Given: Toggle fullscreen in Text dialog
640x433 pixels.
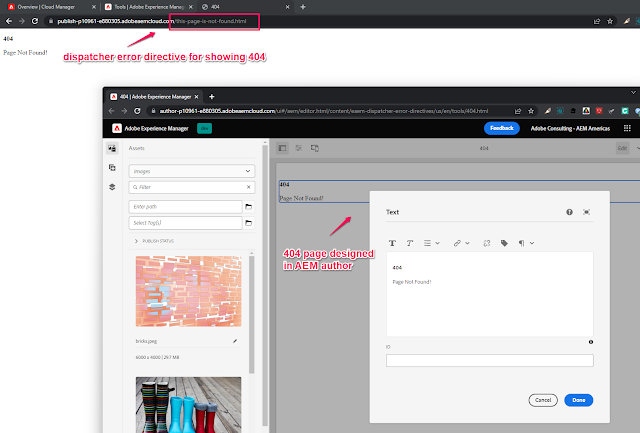Looking at the screenshot, I should [x=587, y=212].
